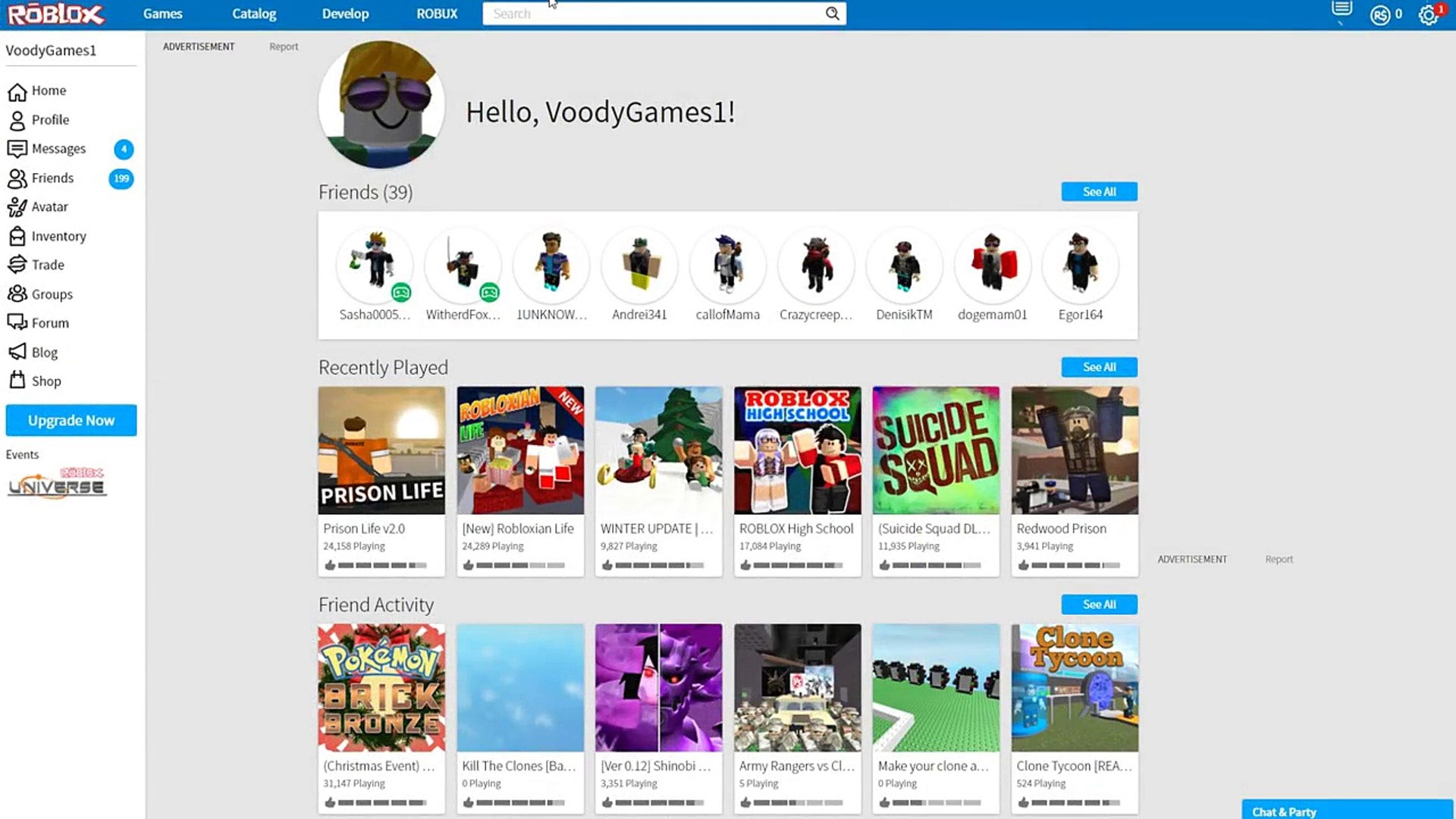This screenshot has width=1456, height=819.
Task: Click the Develop menu item
Action: pos(345,14)
